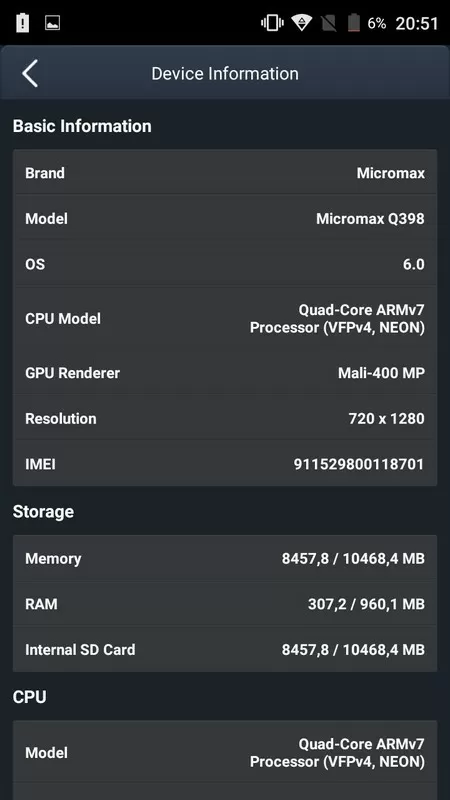The height and width of the screenshot is (800, 450).
Task: Tap the no-SIM status icon
Action: click(x=330, y=23)
